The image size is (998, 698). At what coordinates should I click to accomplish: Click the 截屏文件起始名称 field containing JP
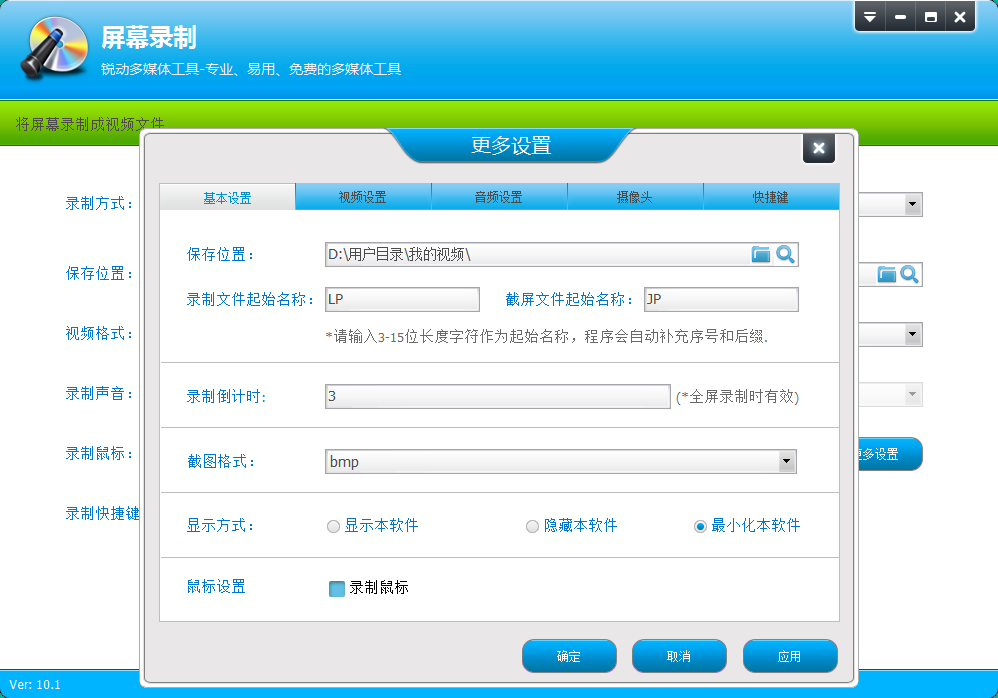pyautogui.click(x=720, y=300)
